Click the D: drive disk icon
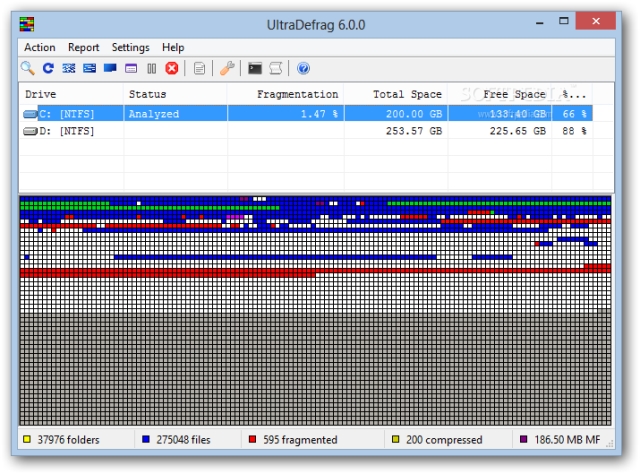 (30, 131)
